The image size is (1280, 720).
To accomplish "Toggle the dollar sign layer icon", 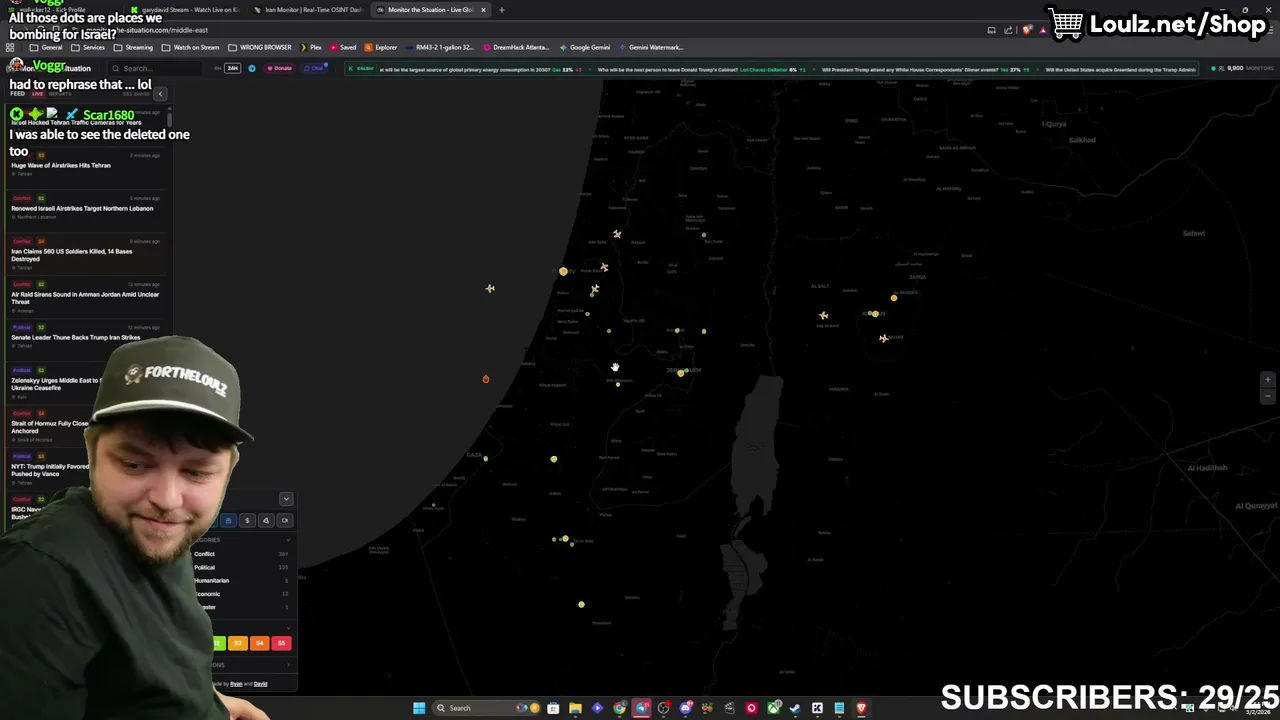I will click(x=247, y=520).
